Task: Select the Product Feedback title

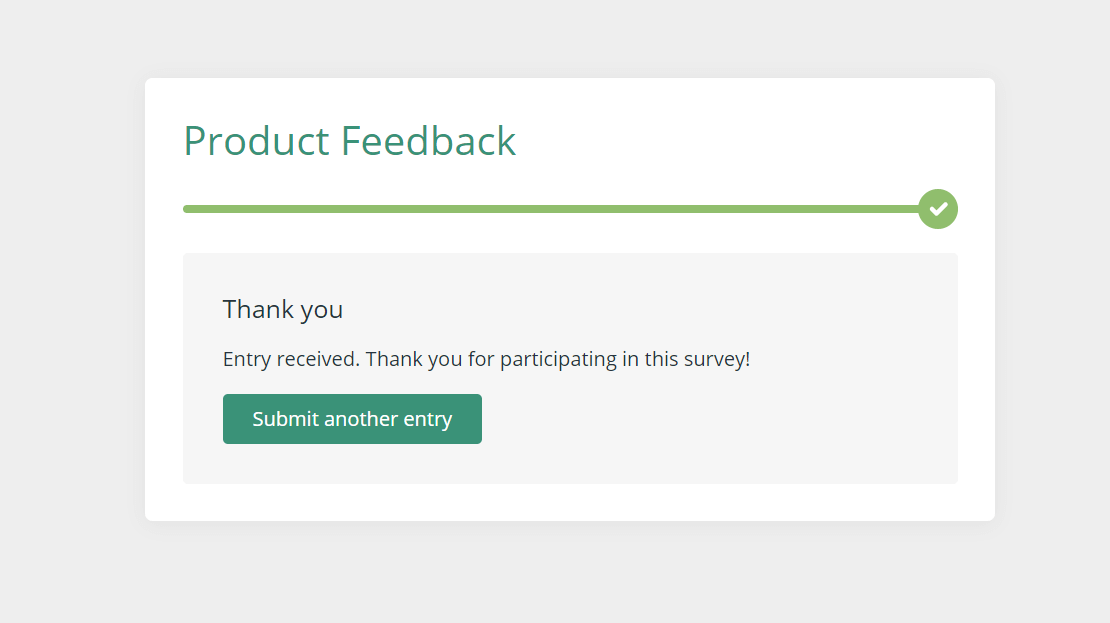Action: point(350,140)
